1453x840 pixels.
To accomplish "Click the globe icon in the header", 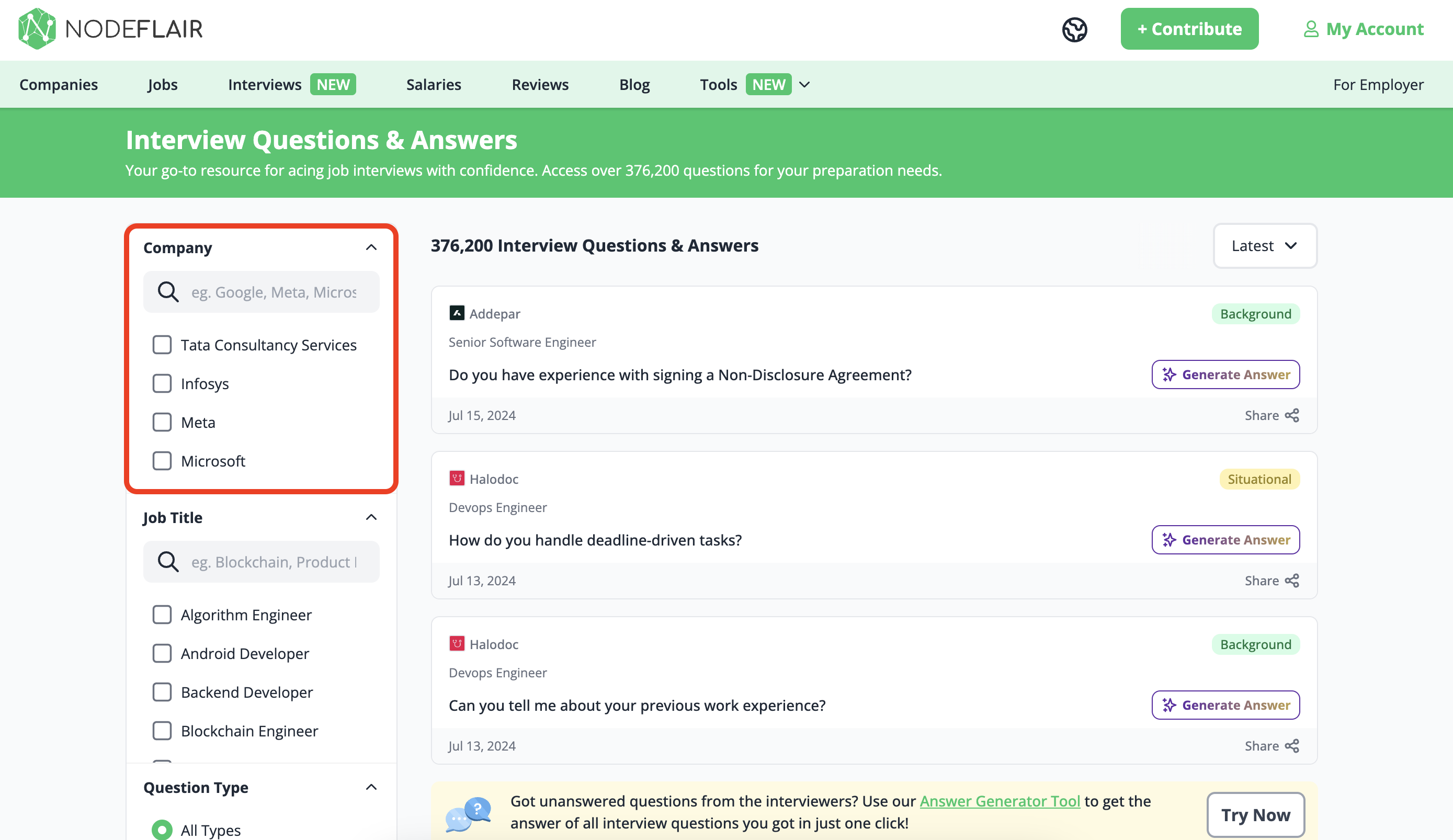I will coord(1074,29).
